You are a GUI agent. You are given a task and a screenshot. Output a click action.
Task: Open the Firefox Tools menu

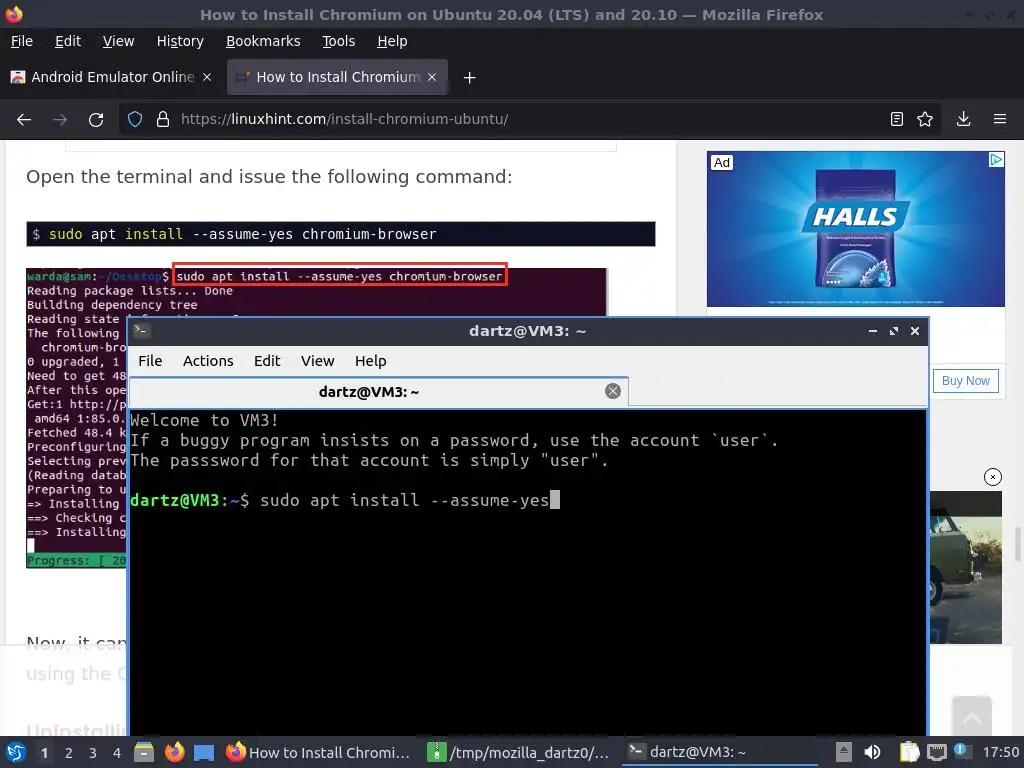pos(338,41)
